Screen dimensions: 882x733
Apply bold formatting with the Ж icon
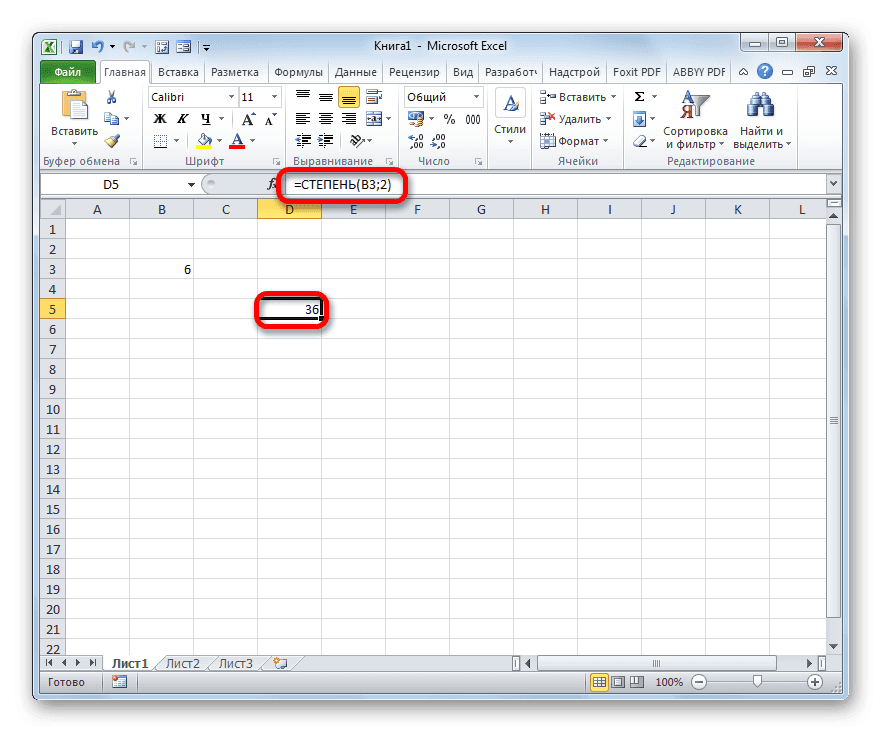pyautogui.click(x=159, y=120)
